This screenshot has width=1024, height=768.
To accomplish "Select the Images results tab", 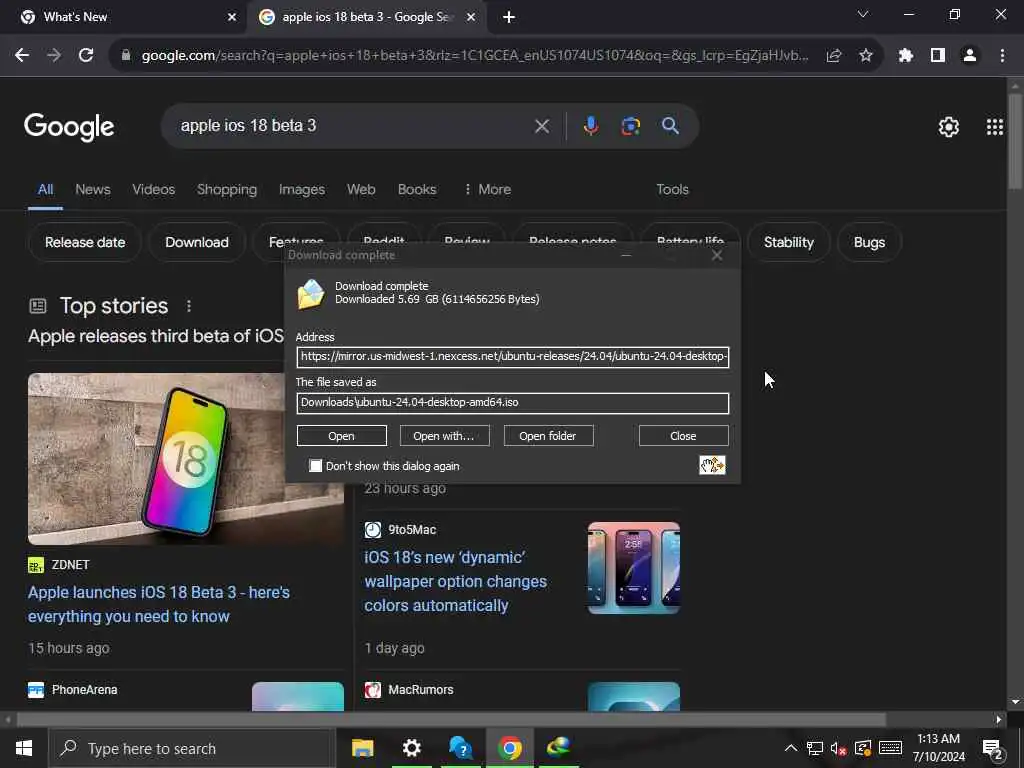I will (302, 189).
